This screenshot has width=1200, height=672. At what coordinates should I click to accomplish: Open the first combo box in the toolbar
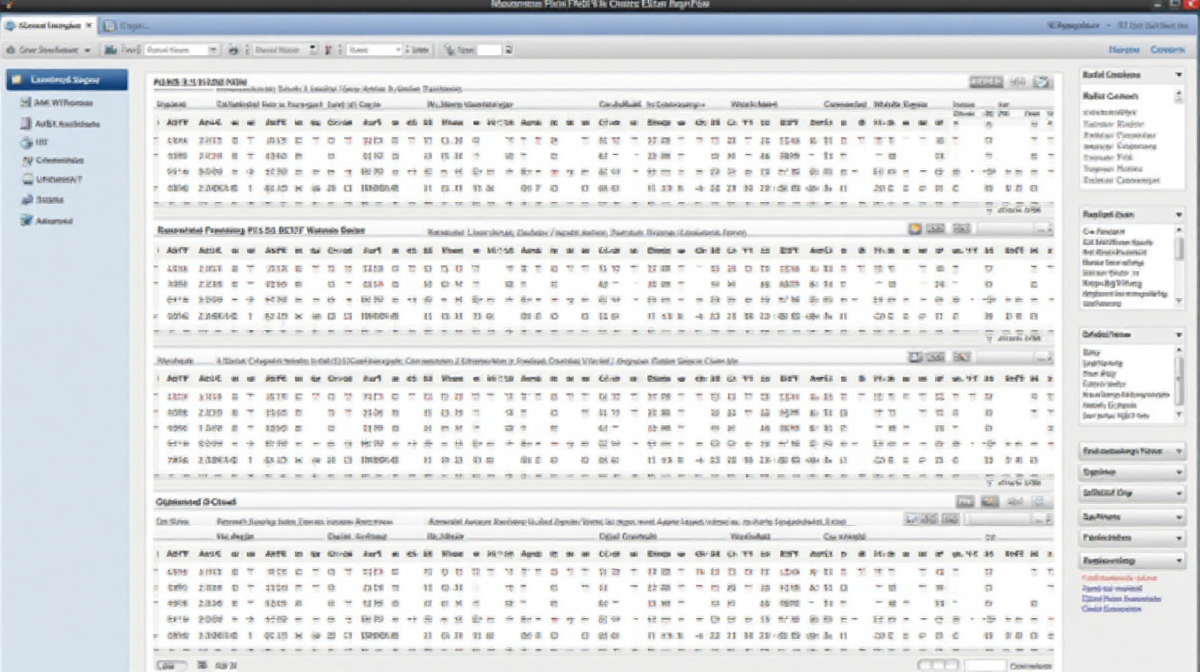(x=181, y=49)
